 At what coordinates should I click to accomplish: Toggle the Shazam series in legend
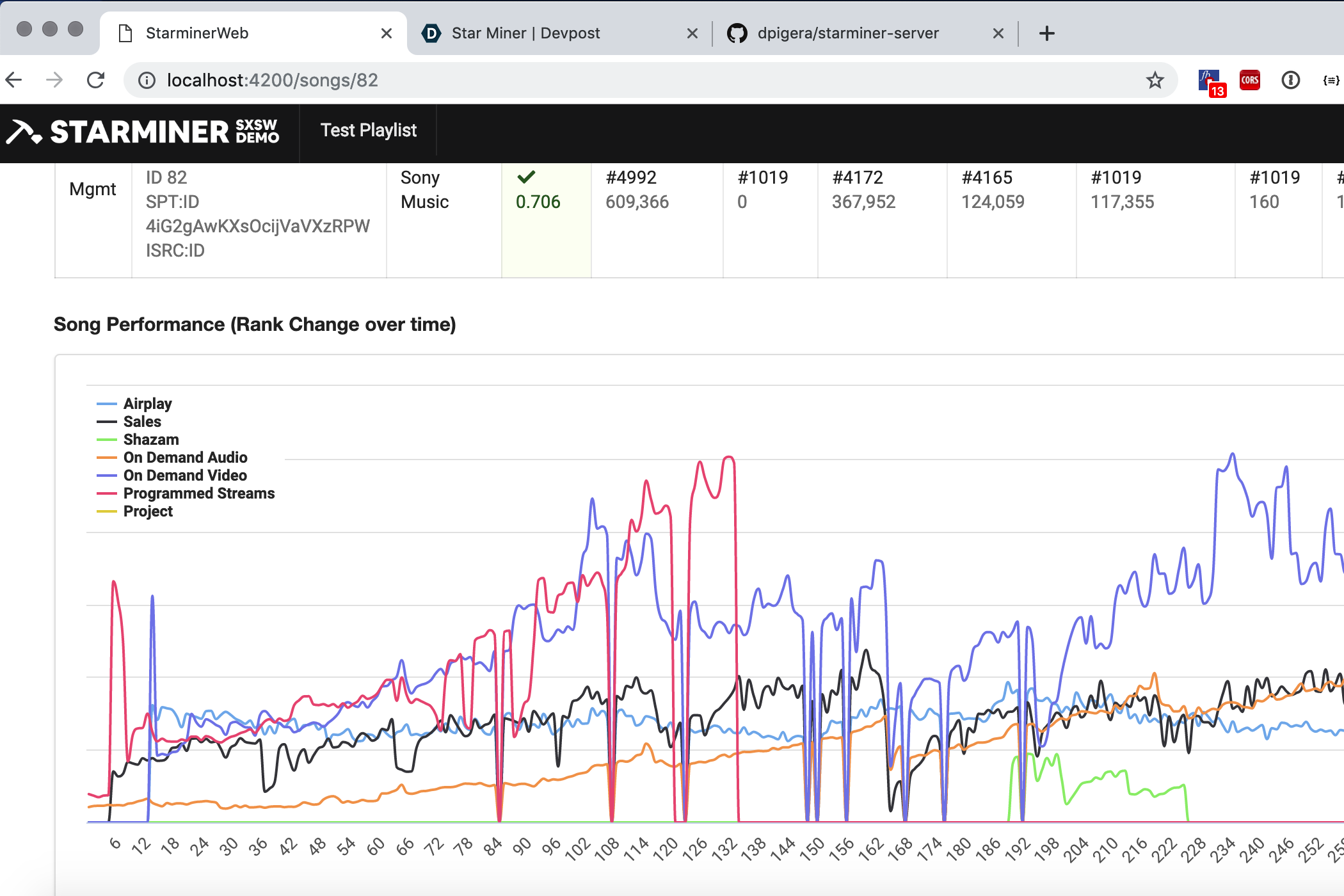151,440
